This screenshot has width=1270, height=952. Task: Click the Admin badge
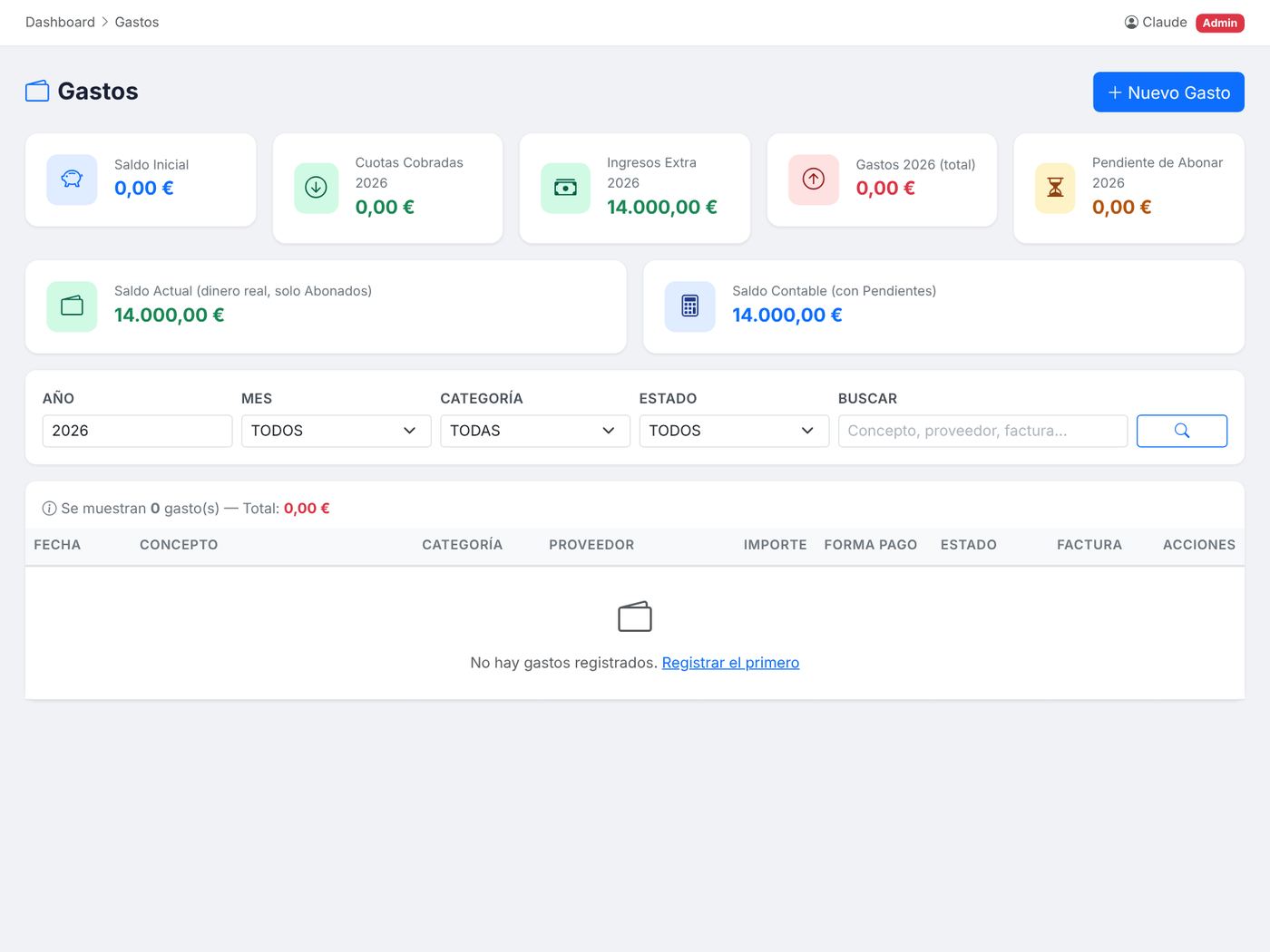tap(1220, 23)
